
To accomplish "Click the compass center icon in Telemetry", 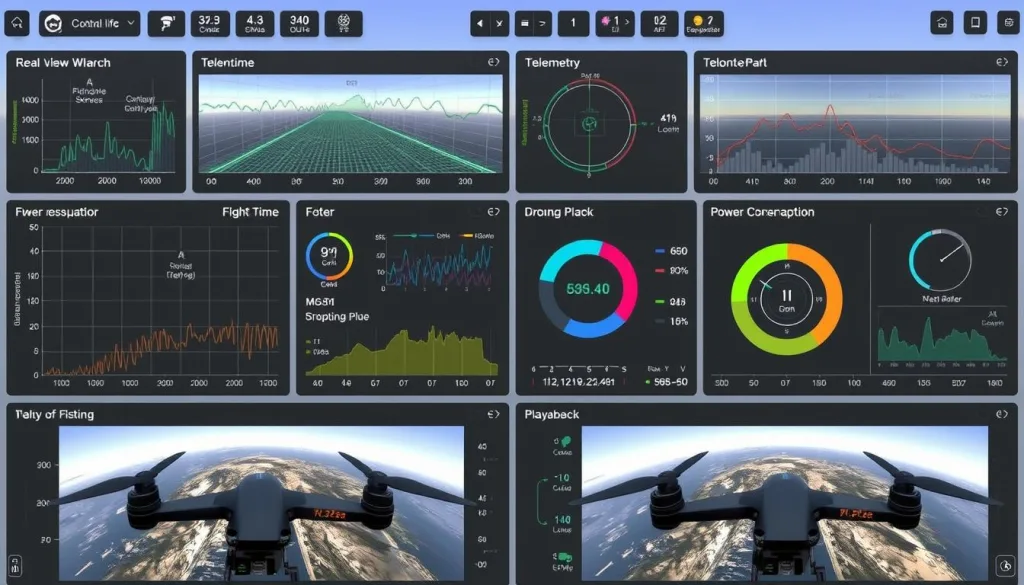I will click(590, 124).
